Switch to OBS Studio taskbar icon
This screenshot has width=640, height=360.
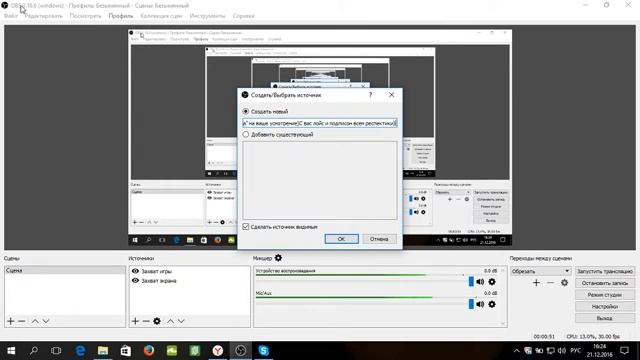pyautogui.click(x=240, y=351)
